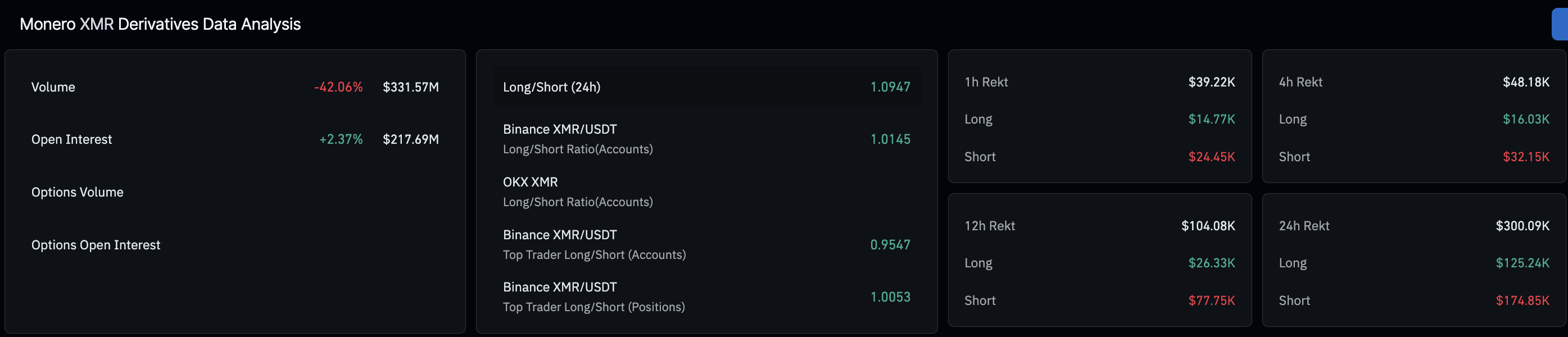Click the blue button at top right
Screen dimensions: 1568x337
(x=1560, y=24)
